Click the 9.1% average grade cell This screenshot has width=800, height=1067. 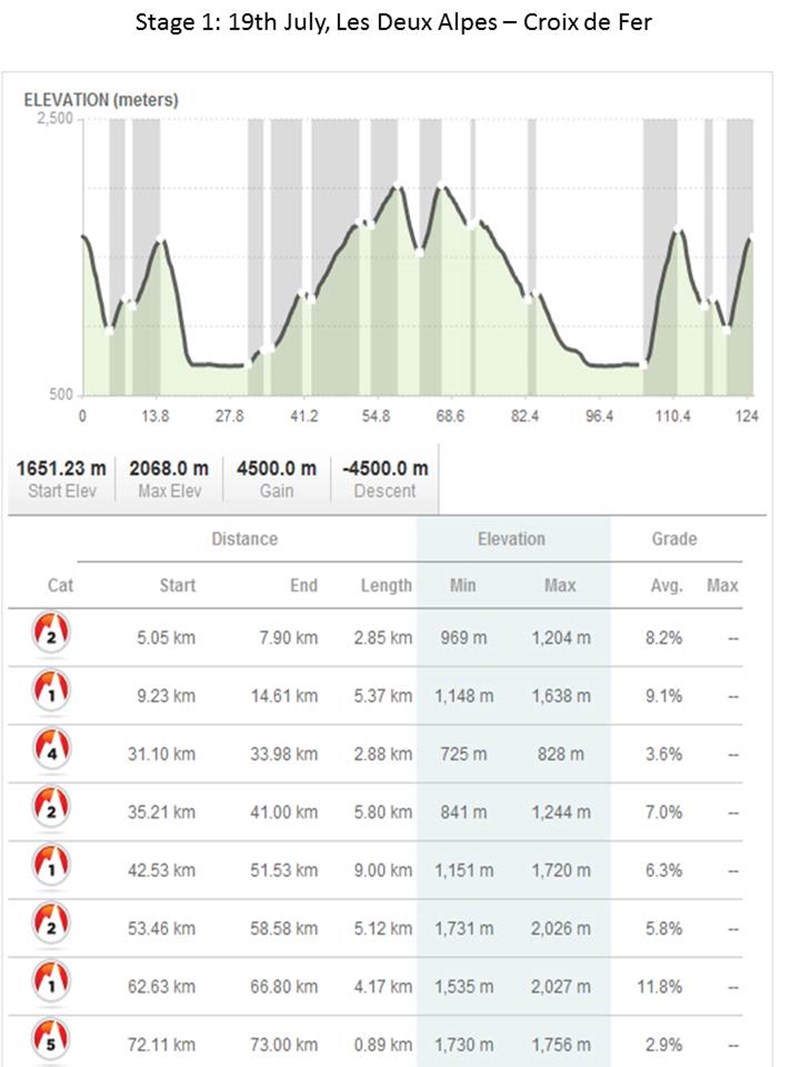[664, 696]
